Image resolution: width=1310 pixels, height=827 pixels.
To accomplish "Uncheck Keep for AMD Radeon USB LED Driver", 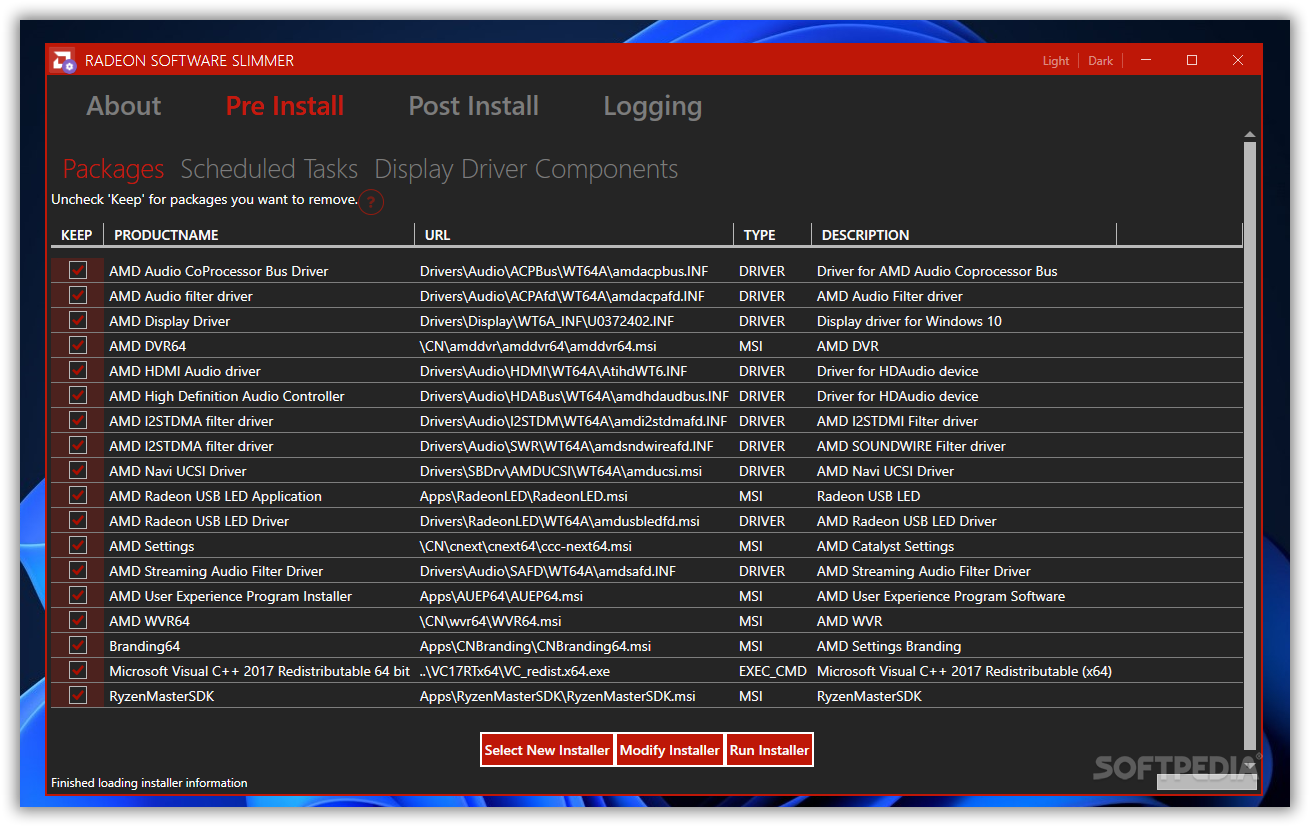I will point(77,521).
